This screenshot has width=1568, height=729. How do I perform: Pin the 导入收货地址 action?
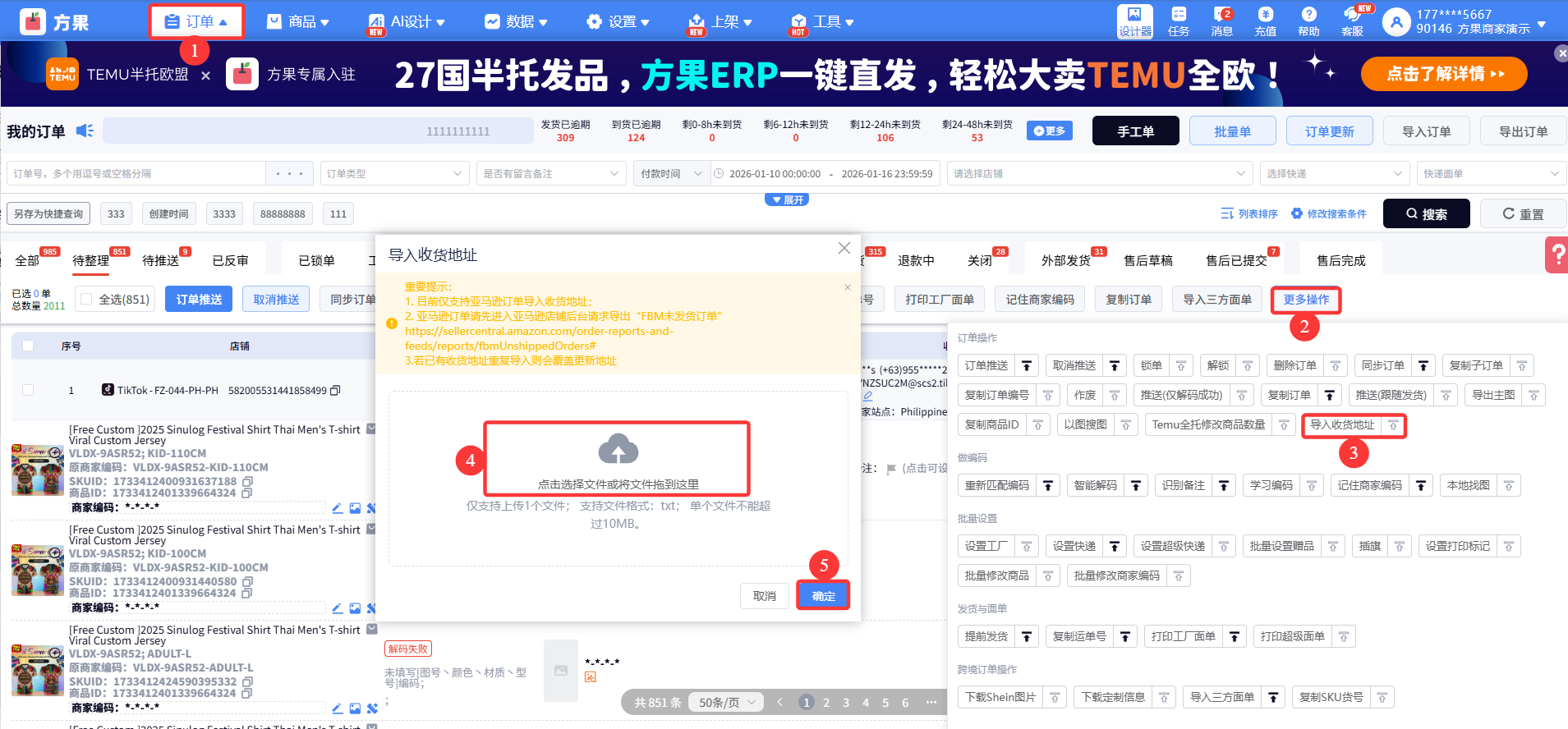click(1393, 424)
